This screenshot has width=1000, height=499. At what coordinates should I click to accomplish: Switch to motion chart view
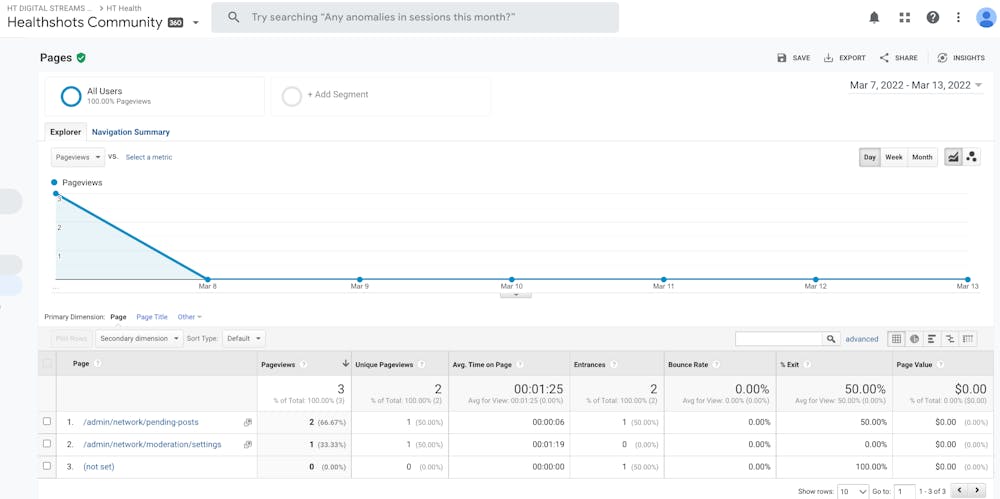972,157
